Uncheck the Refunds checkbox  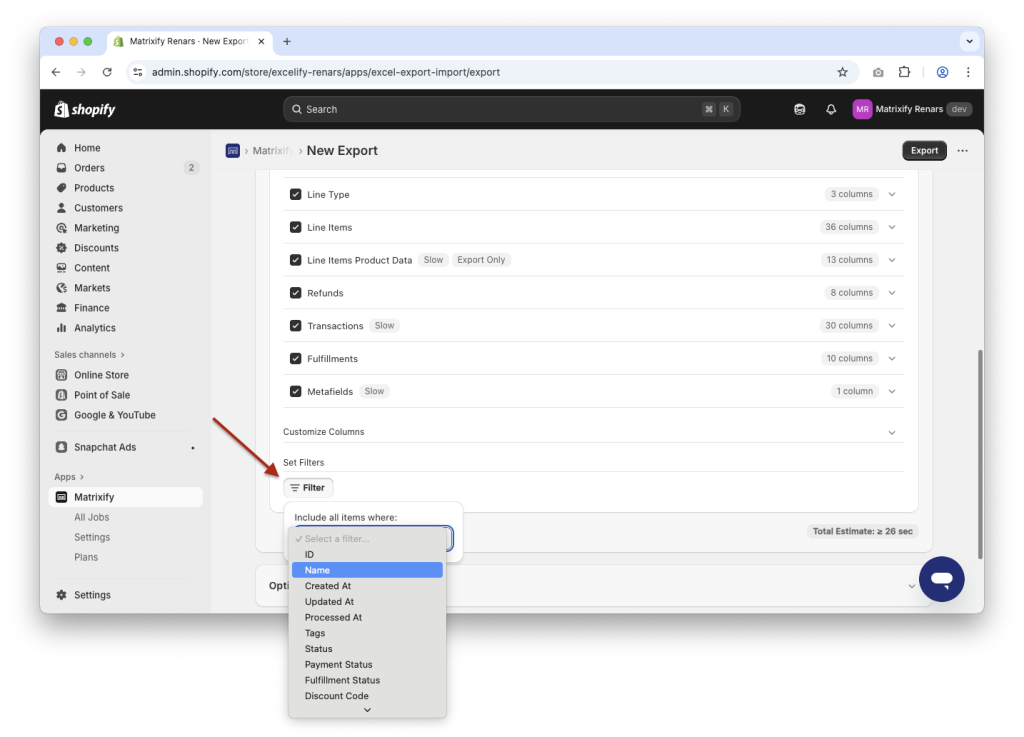(295, 292)
